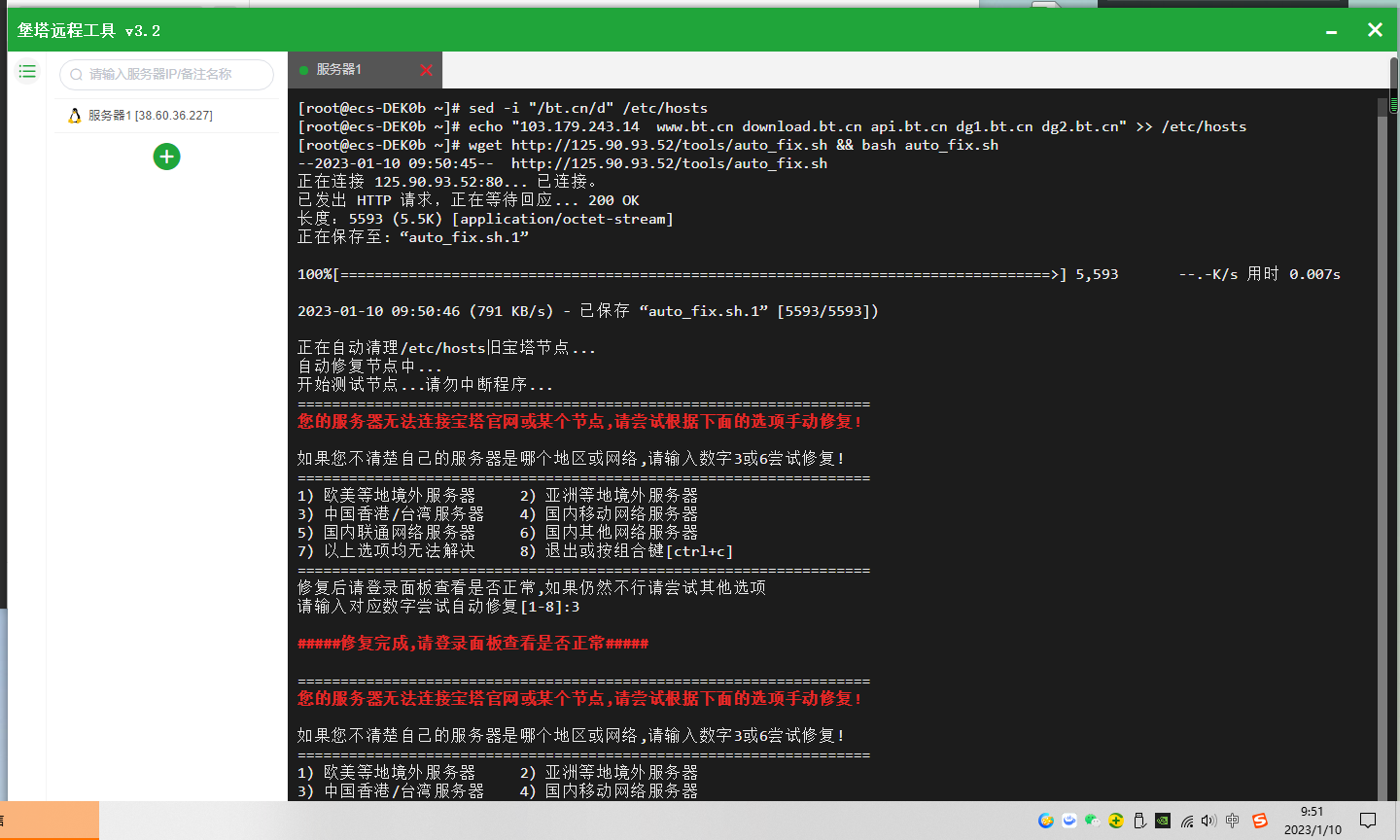1400x840 pixels.
Task: Click the option 5) 国内联通网络服务器
Action: tap(387, 533)
